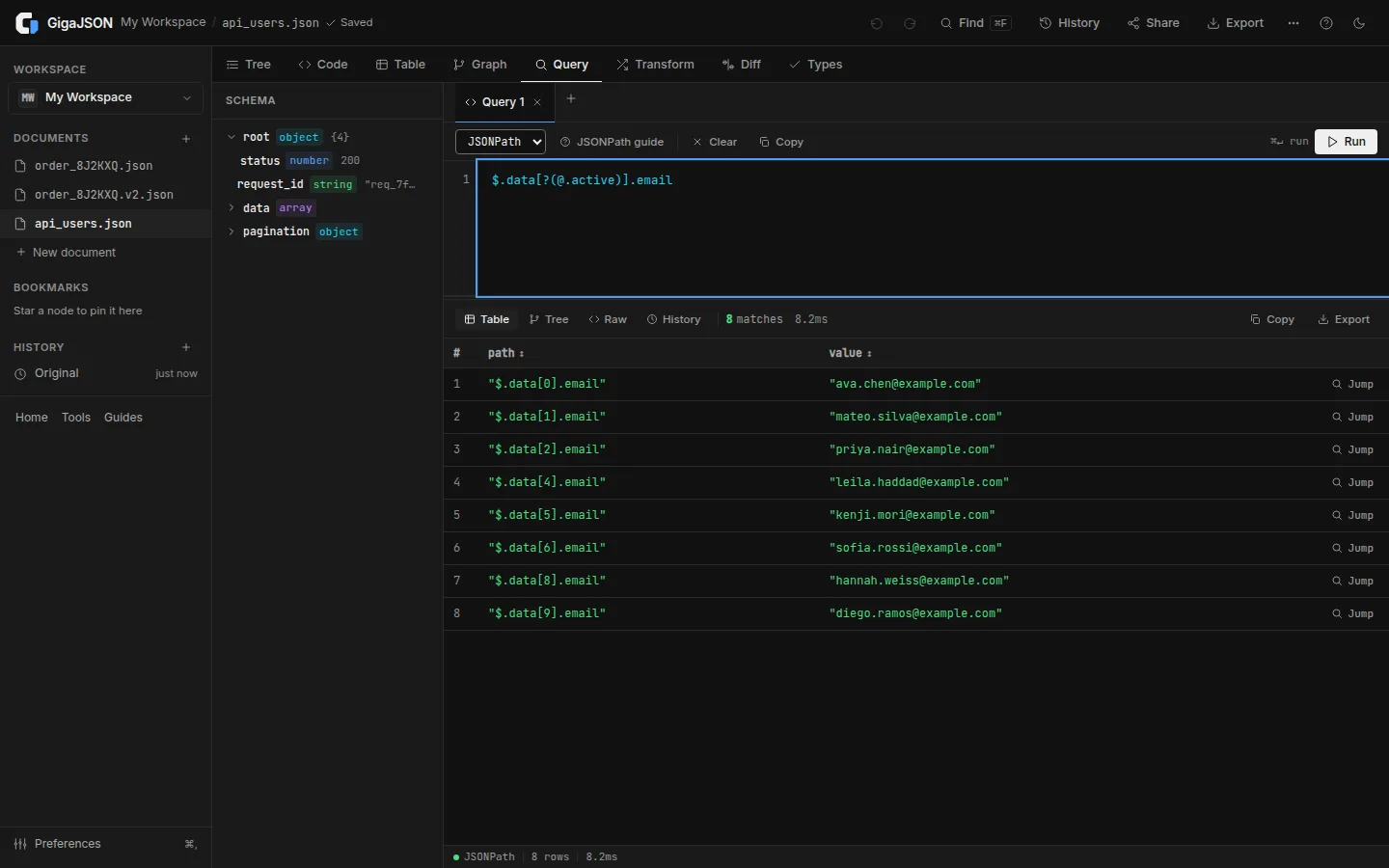Sort results by the path column
The width and height of the screenshot is (1389, 868).
tap(506, 353)
